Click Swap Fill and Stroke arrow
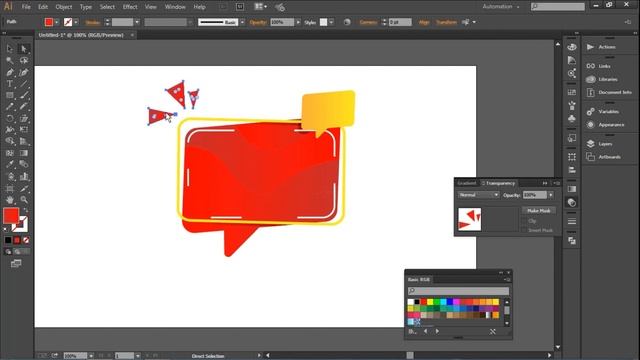Viewport: 640px width, 360px height. click(26, 209)
